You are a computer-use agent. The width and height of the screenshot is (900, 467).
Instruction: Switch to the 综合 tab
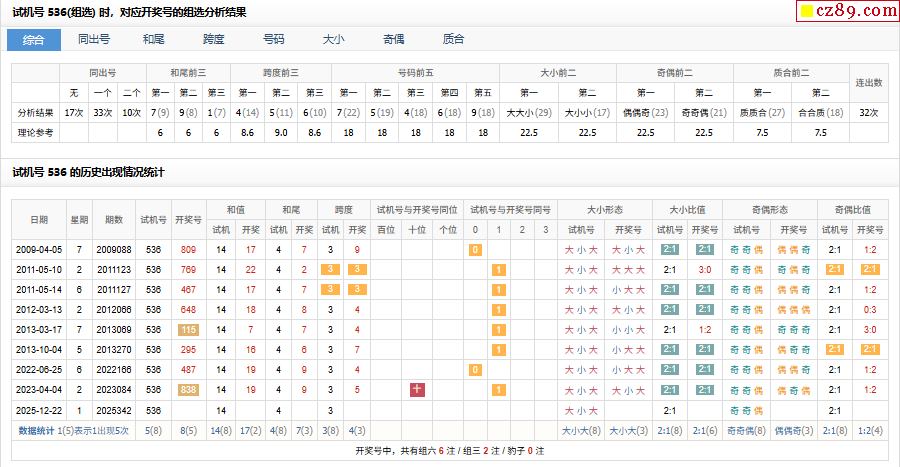coord(34,40)
